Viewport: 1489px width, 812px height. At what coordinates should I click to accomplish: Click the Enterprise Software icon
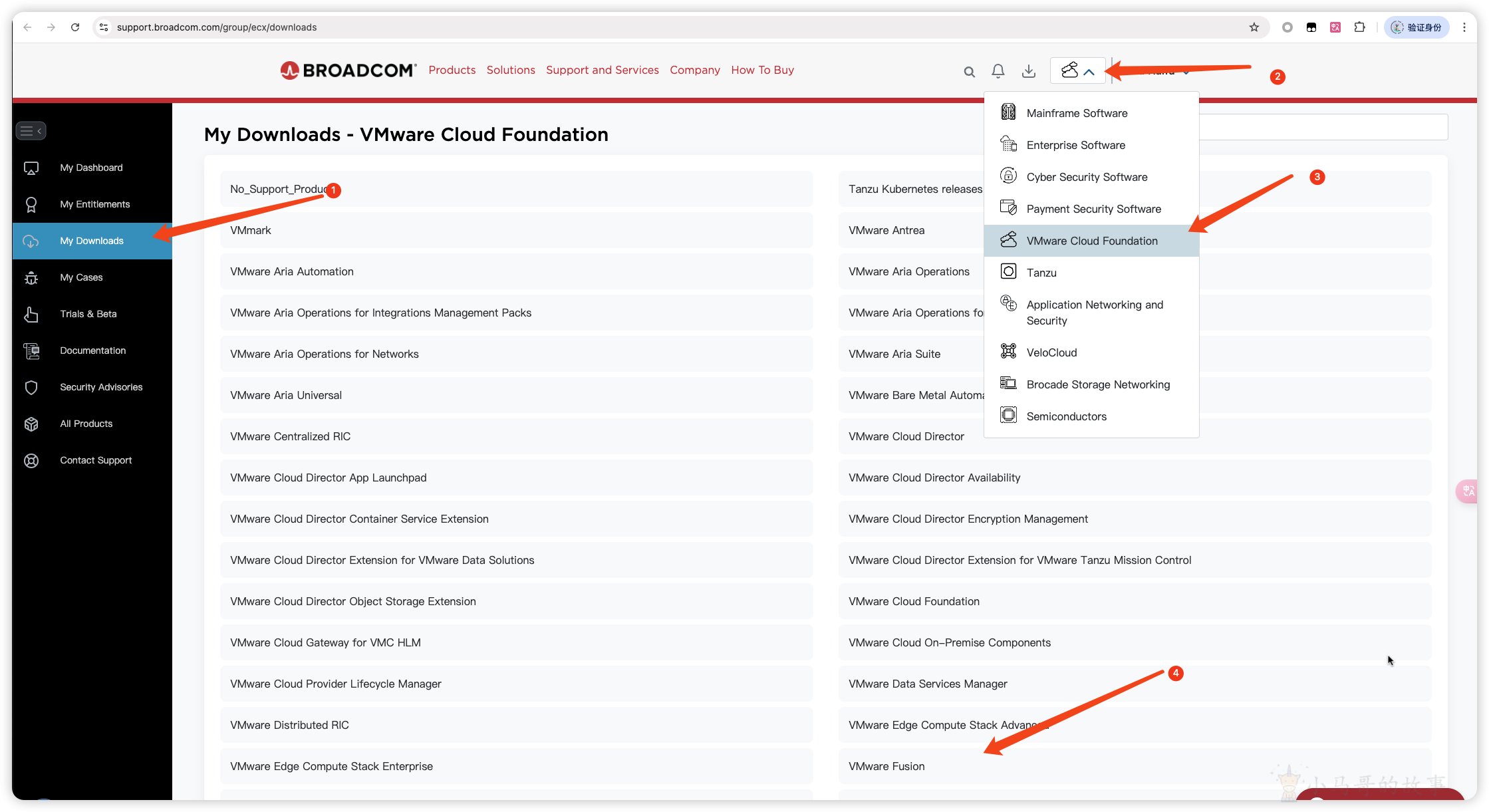coord(1008,144)
